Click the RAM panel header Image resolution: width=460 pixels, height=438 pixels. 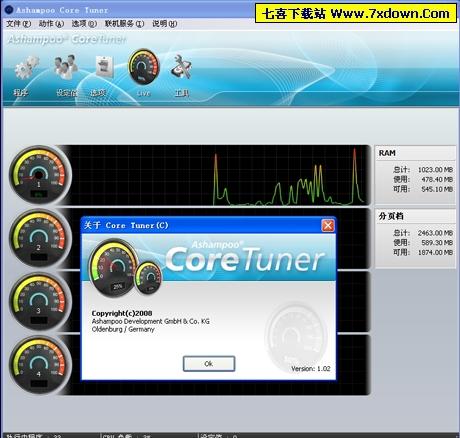(415, 153)
